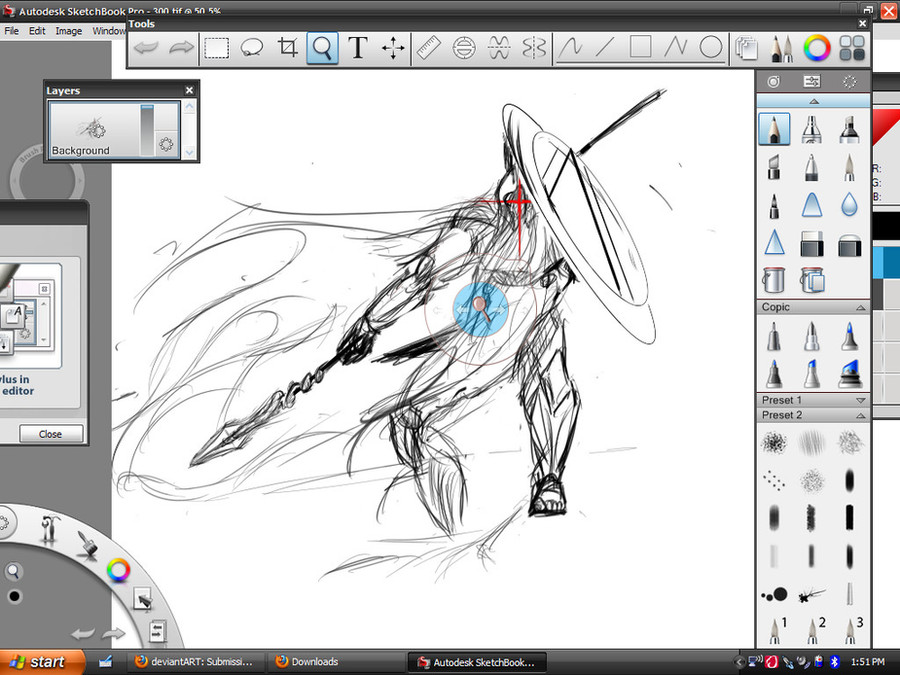Open the Windows Start menu
Viewport: 900px width, 675px height.
point(40,662)
